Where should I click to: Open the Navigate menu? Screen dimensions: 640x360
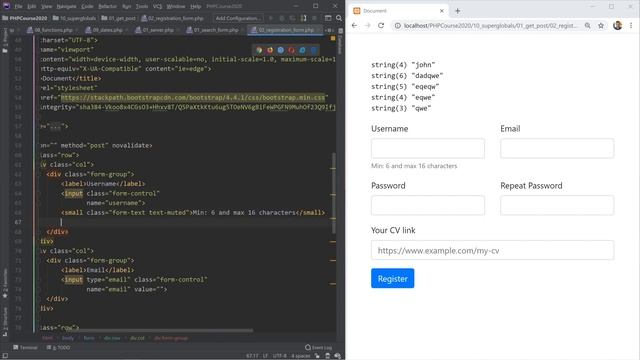pyautogui.click(x=66, y=6)
